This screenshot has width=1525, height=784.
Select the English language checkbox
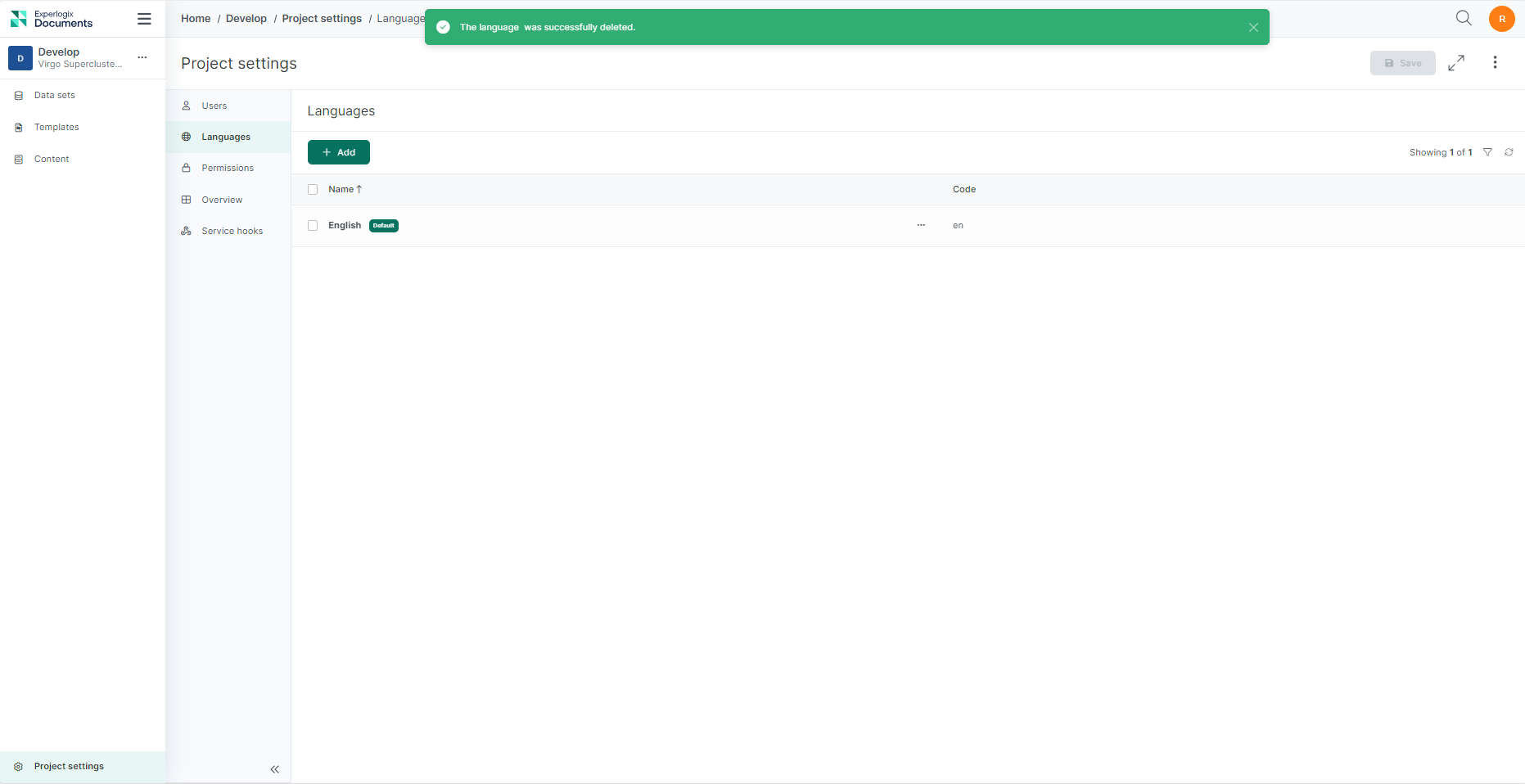313,226
